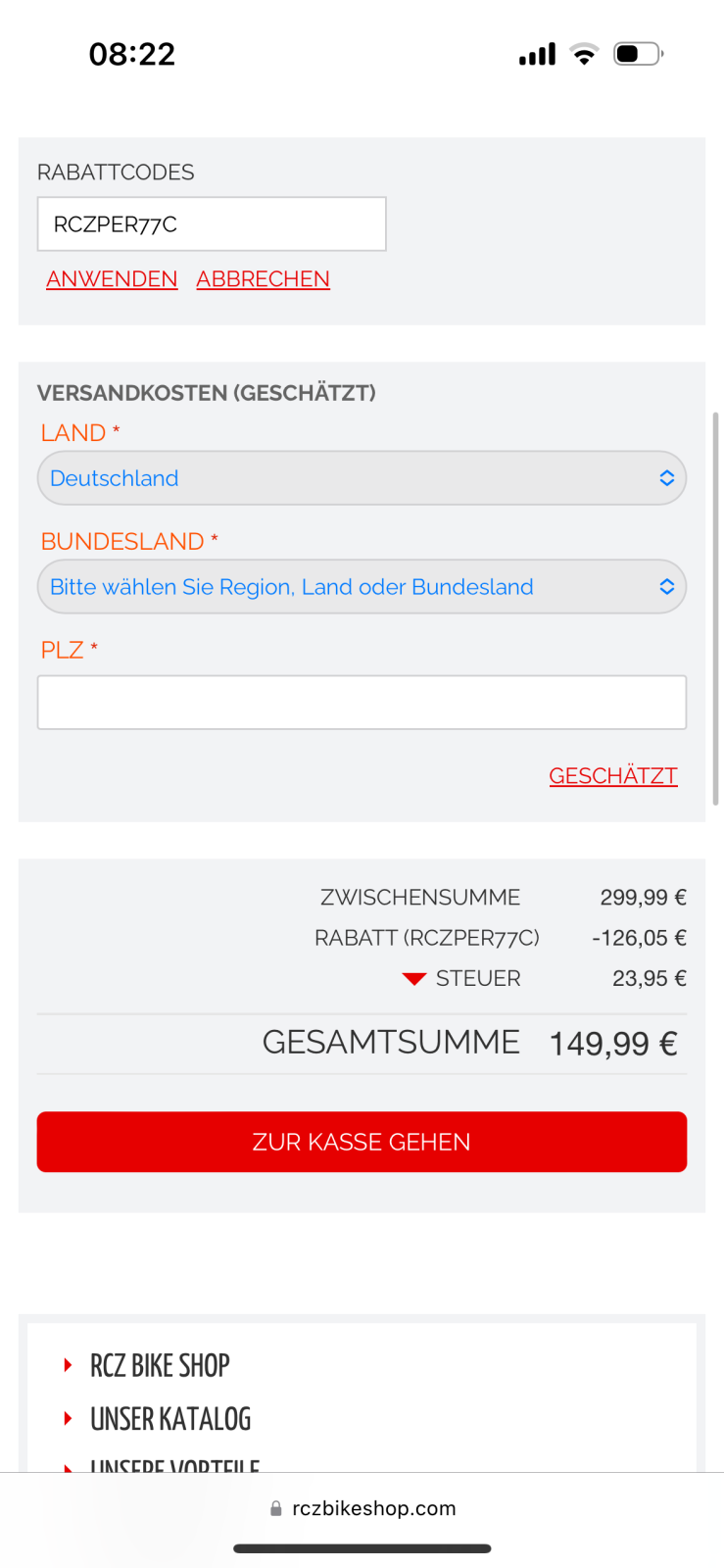The height and width of the screenshot is (1568, 724).
Task: Click the red arrow beside RCZ BIKE SHOP
Action: pyautogui.click(x=68, y=1365)
